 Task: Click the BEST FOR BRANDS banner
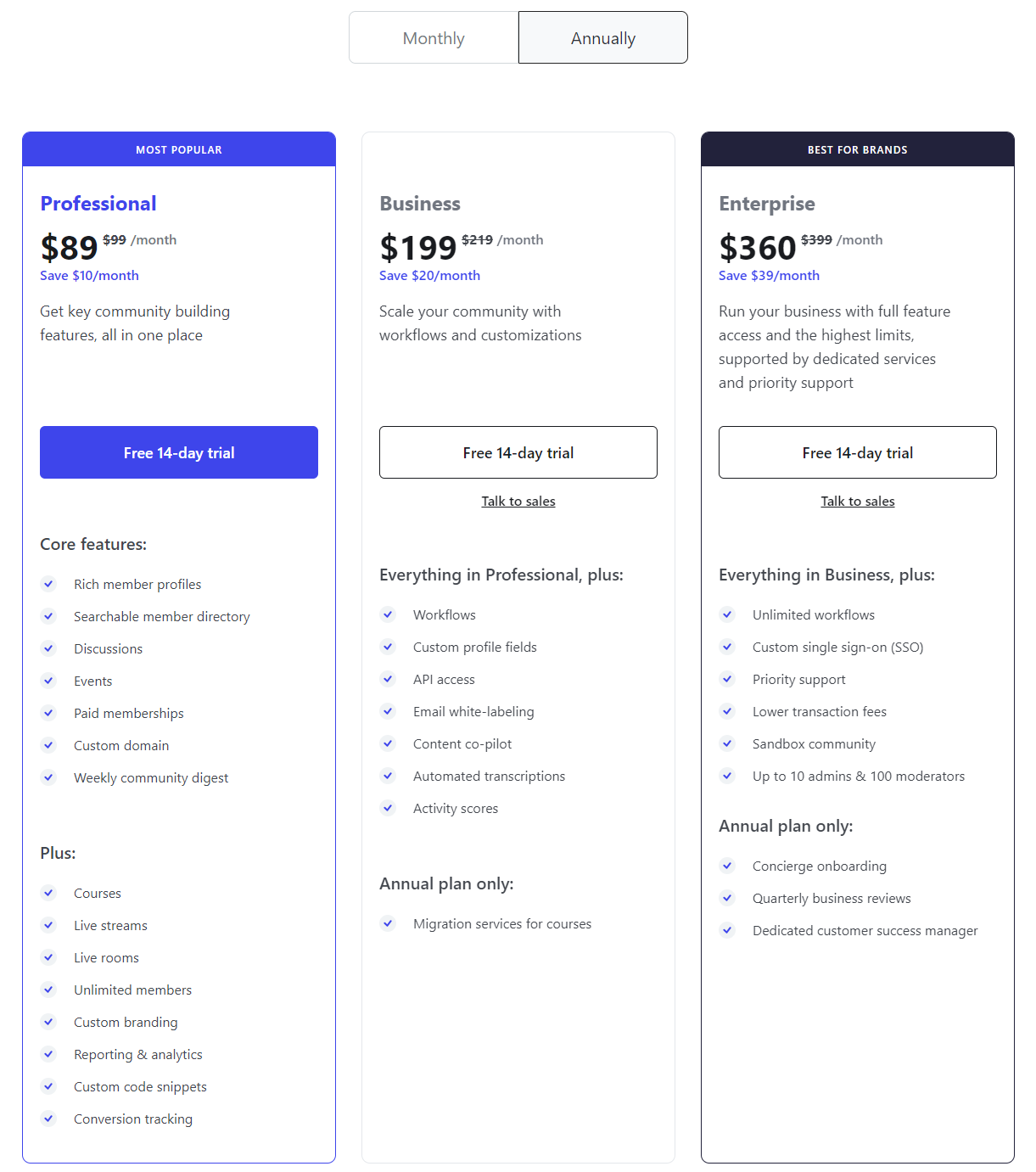pyautogui.click(x=858, y=149)
